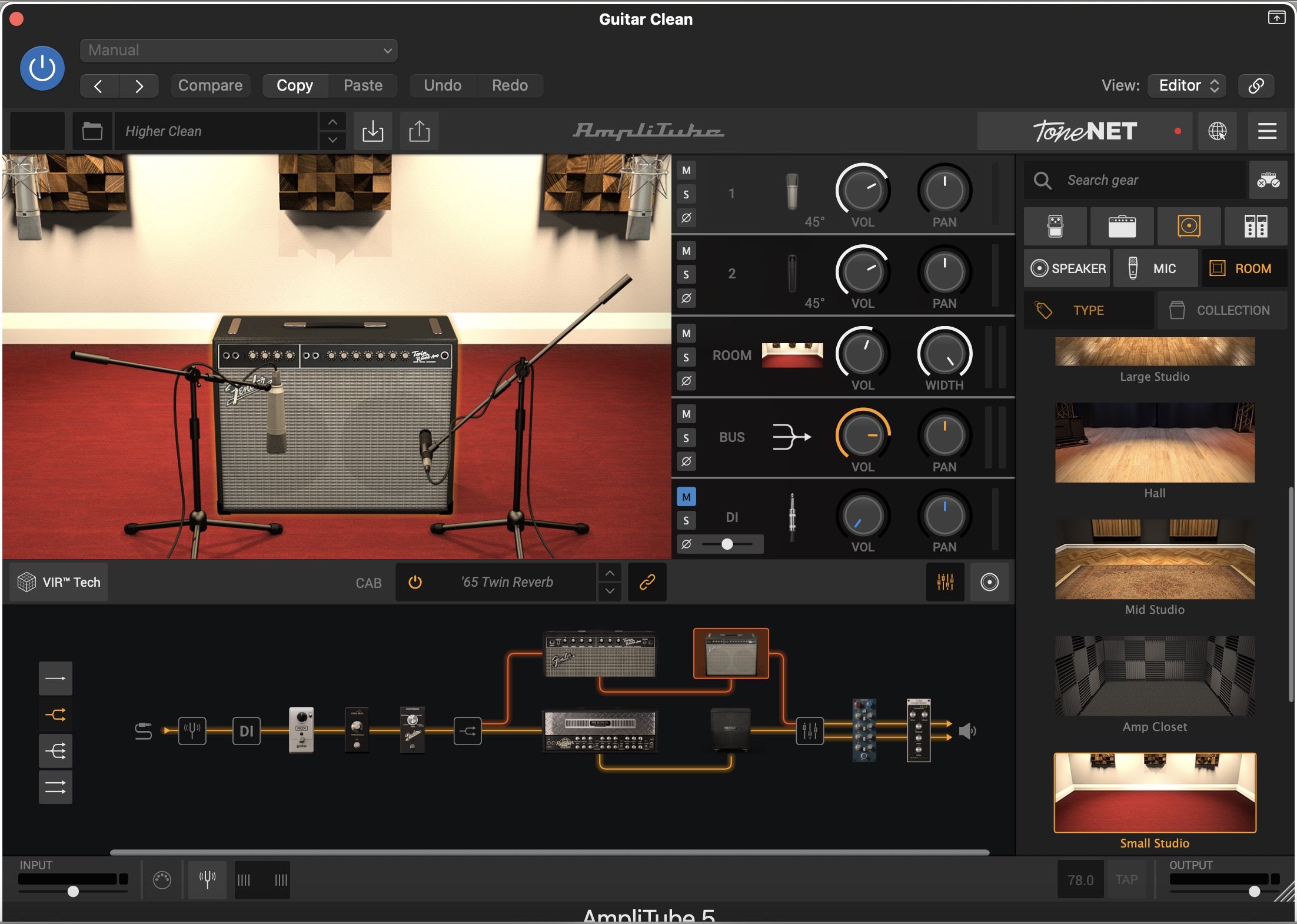
Task: Choose the Amp Closet room thumbnail
Action: coord(1155,676)
